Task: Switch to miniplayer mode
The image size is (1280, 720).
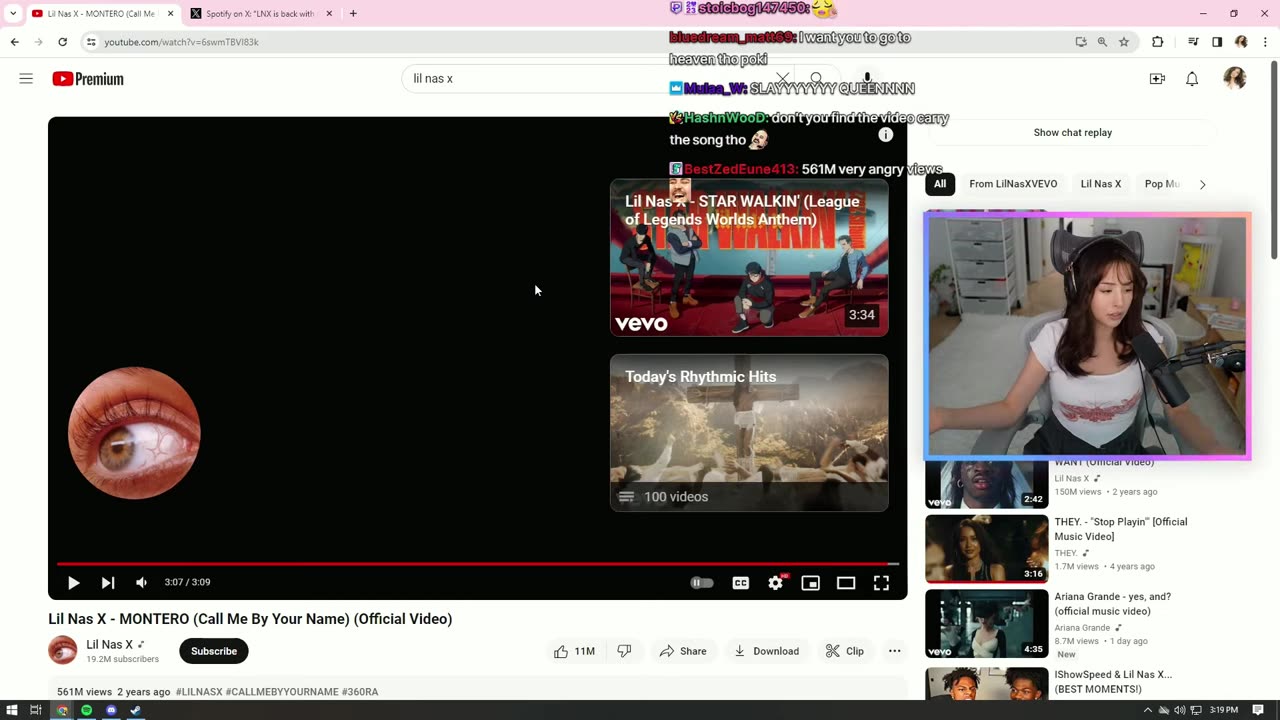Action: pyautogui.click(x=811, y=583)
